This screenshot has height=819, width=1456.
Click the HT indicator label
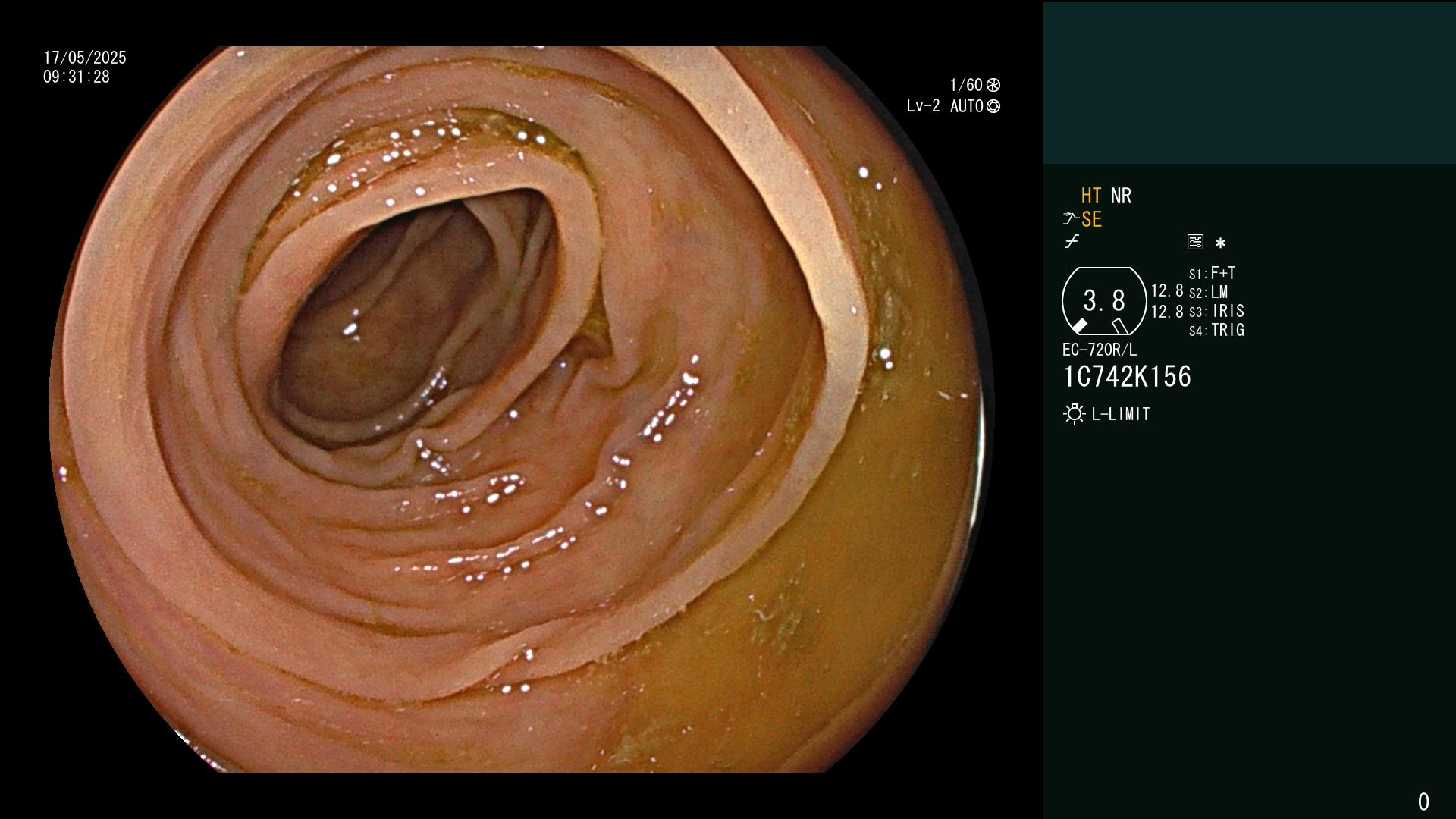1091,196
